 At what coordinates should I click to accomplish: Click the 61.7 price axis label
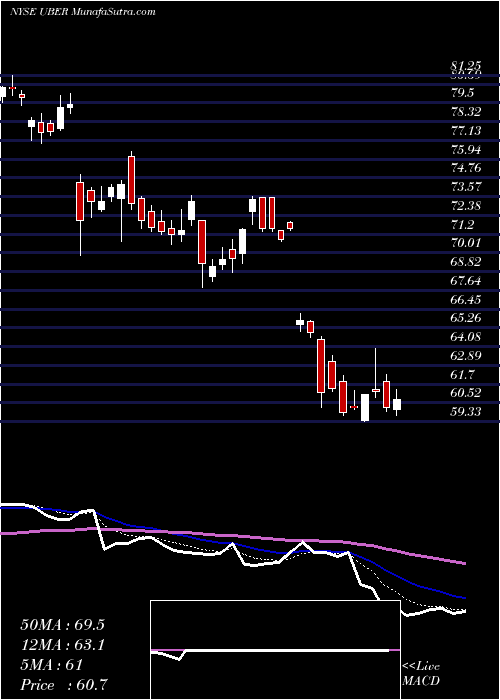(463, 375)
